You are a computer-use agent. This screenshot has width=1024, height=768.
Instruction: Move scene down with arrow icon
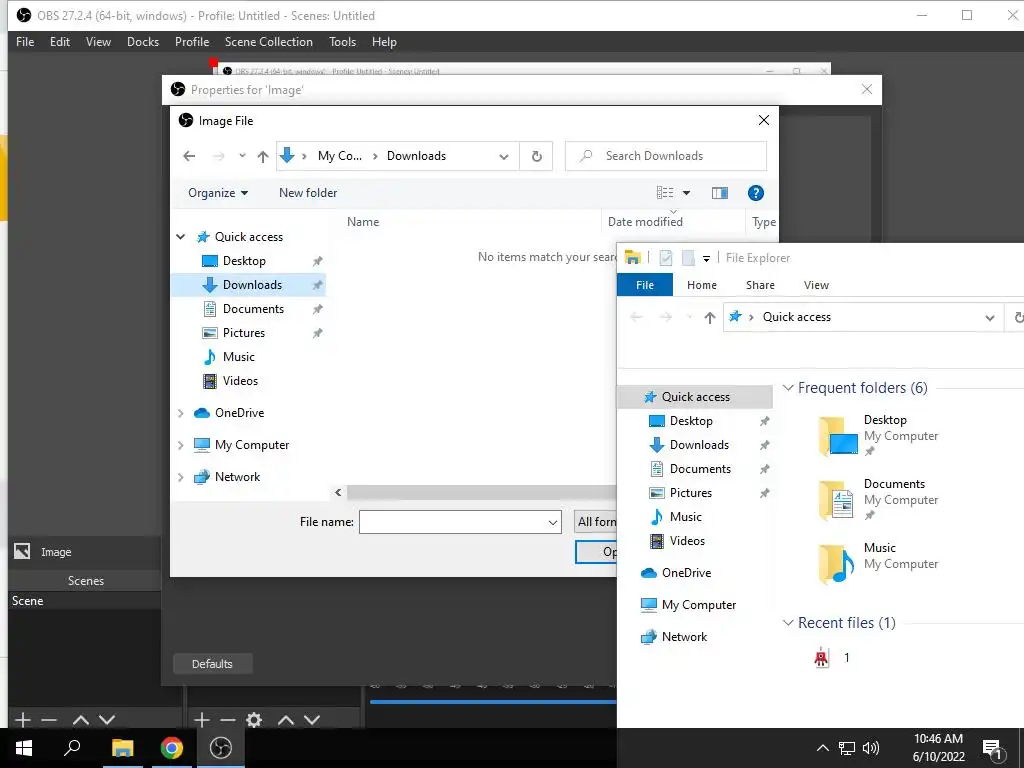point(107,720)
